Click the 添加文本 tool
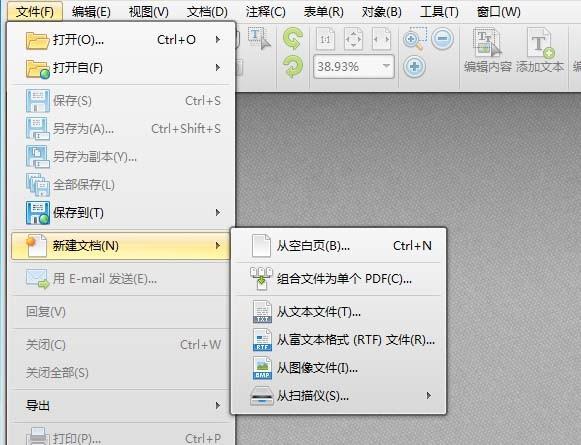 pyautogui.click(x=540, y=51)
